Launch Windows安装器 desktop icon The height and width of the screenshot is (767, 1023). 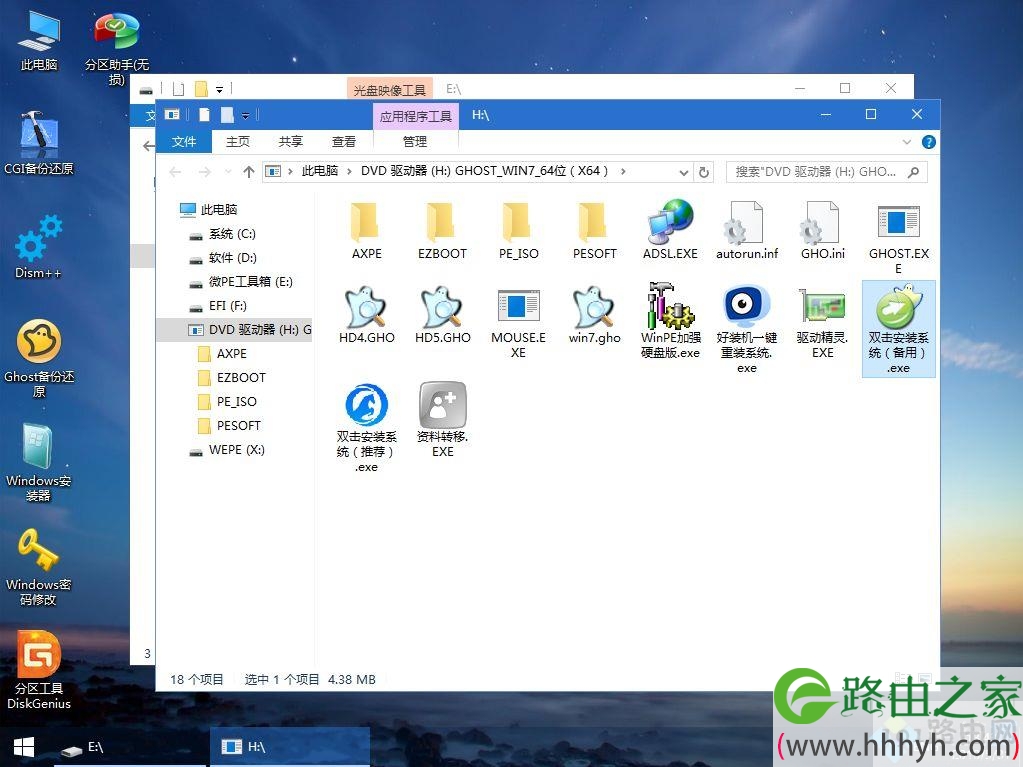38,462
